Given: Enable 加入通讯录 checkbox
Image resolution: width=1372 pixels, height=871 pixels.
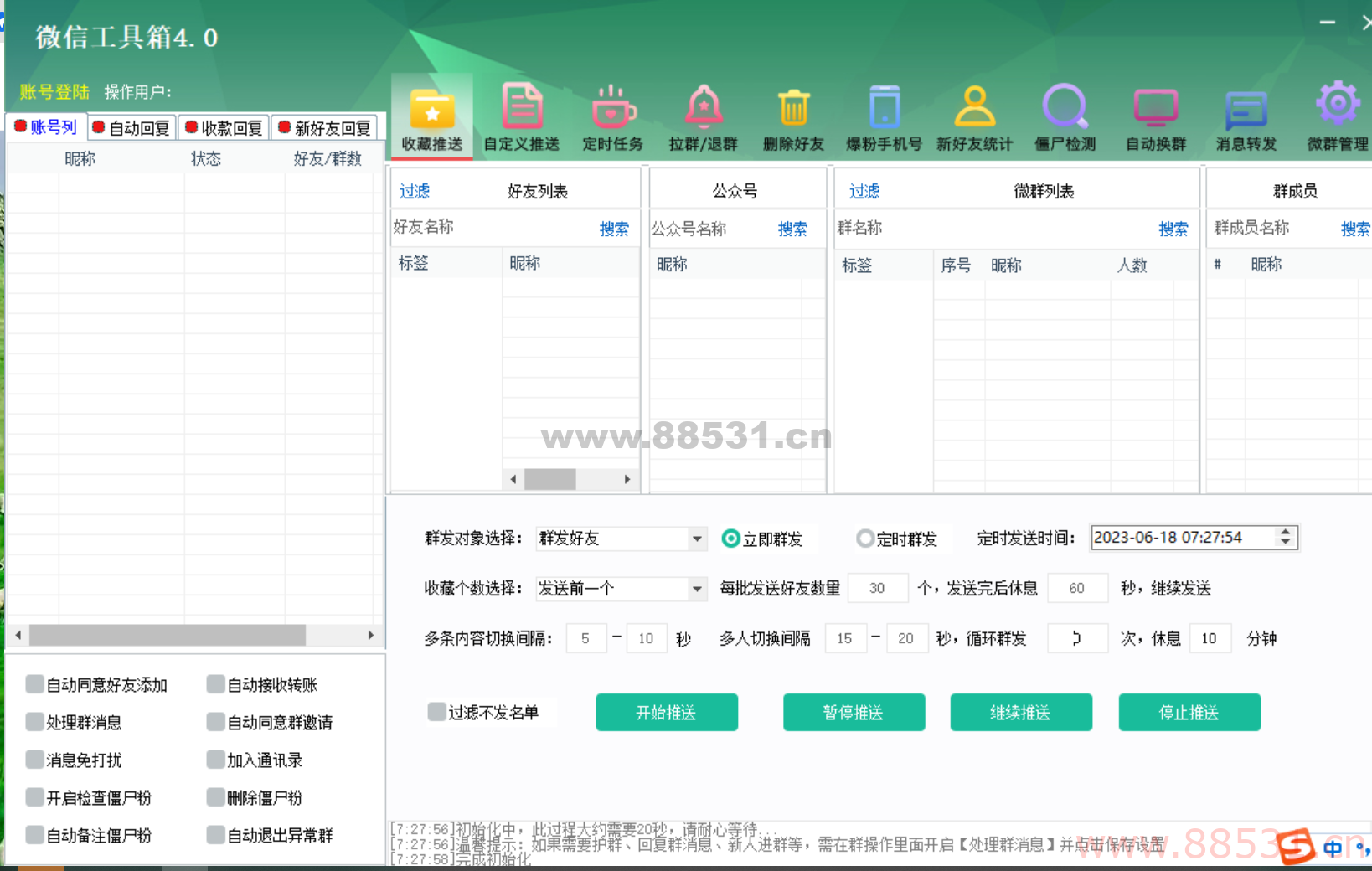Looking at the screenshot, I should [x=216, y=760].
